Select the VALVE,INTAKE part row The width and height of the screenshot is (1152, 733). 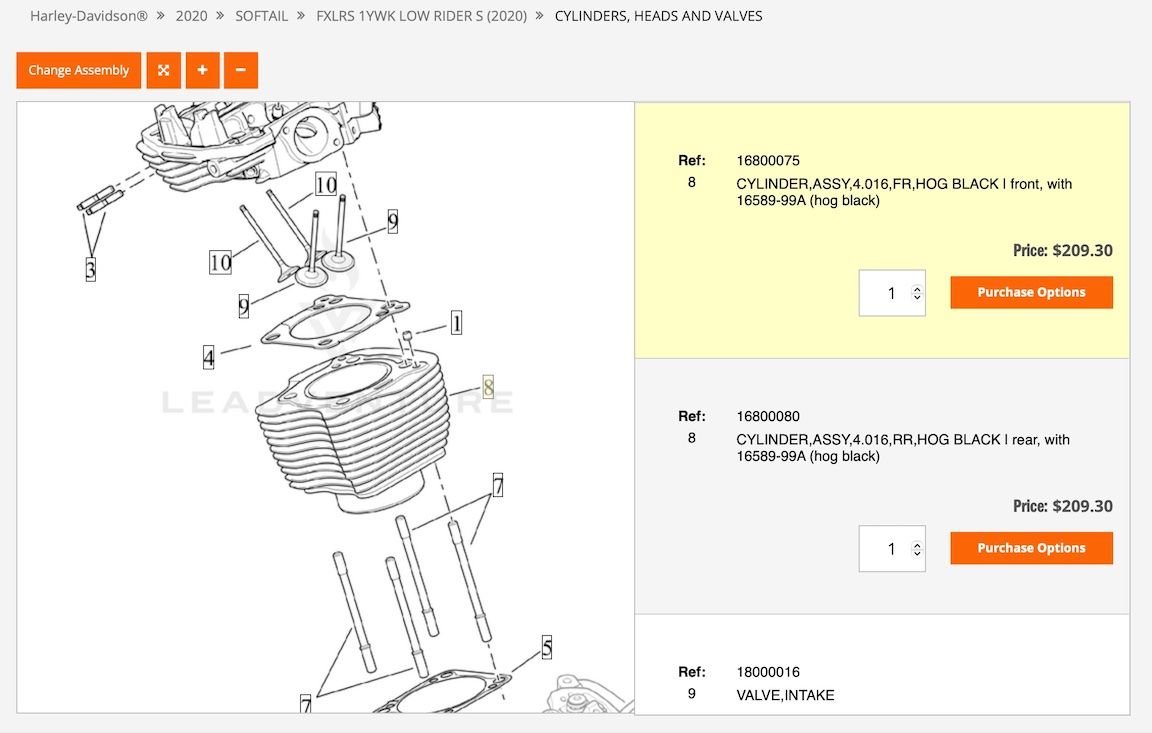point(882,683)
